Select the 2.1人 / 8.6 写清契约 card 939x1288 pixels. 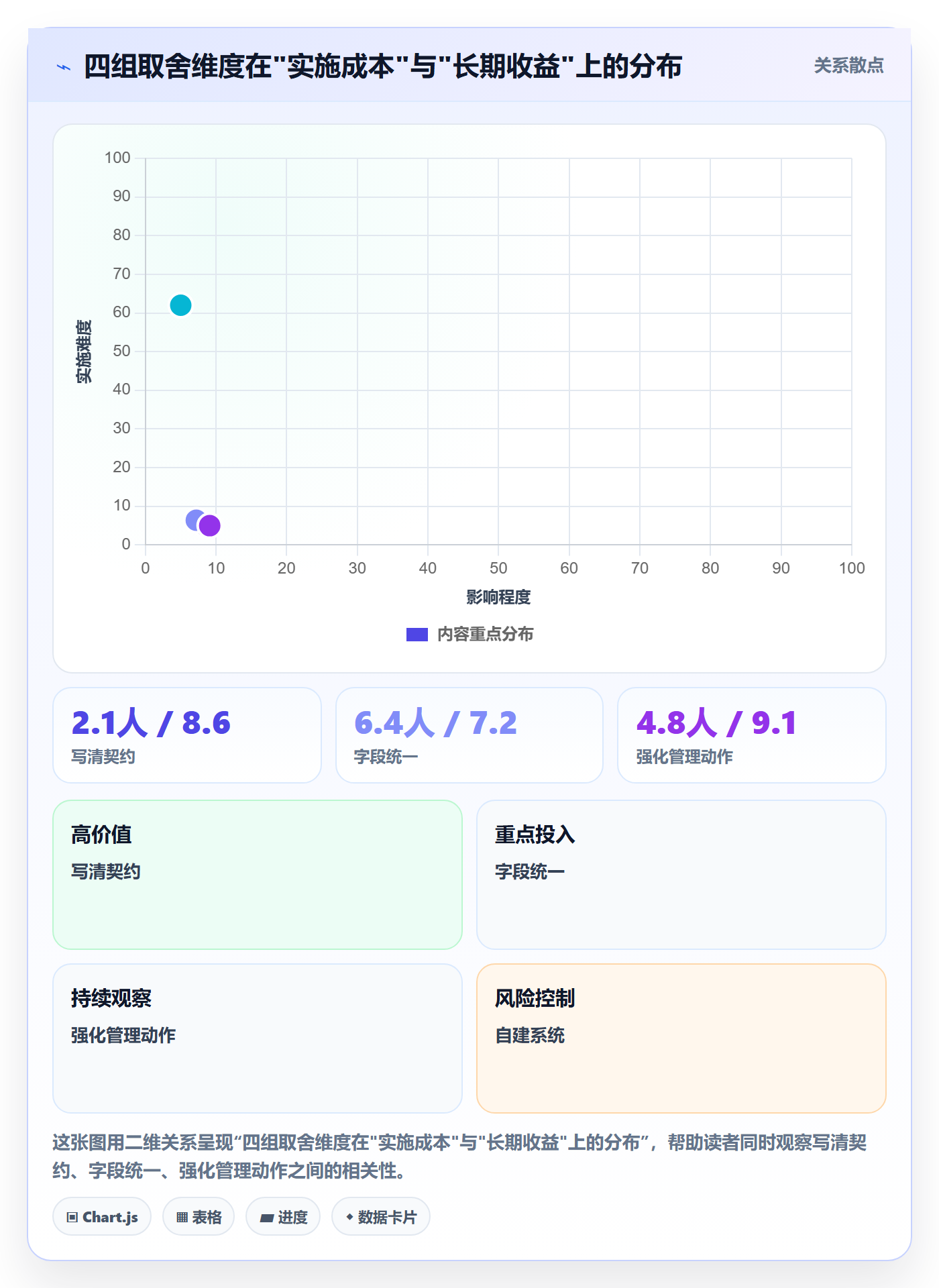click(x=187, y=735)
